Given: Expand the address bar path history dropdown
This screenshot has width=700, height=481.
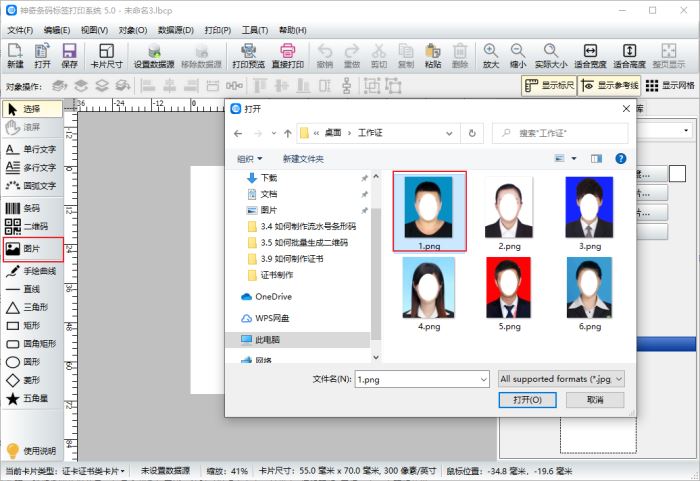Looking at the screenshot, I should point(449,133).
